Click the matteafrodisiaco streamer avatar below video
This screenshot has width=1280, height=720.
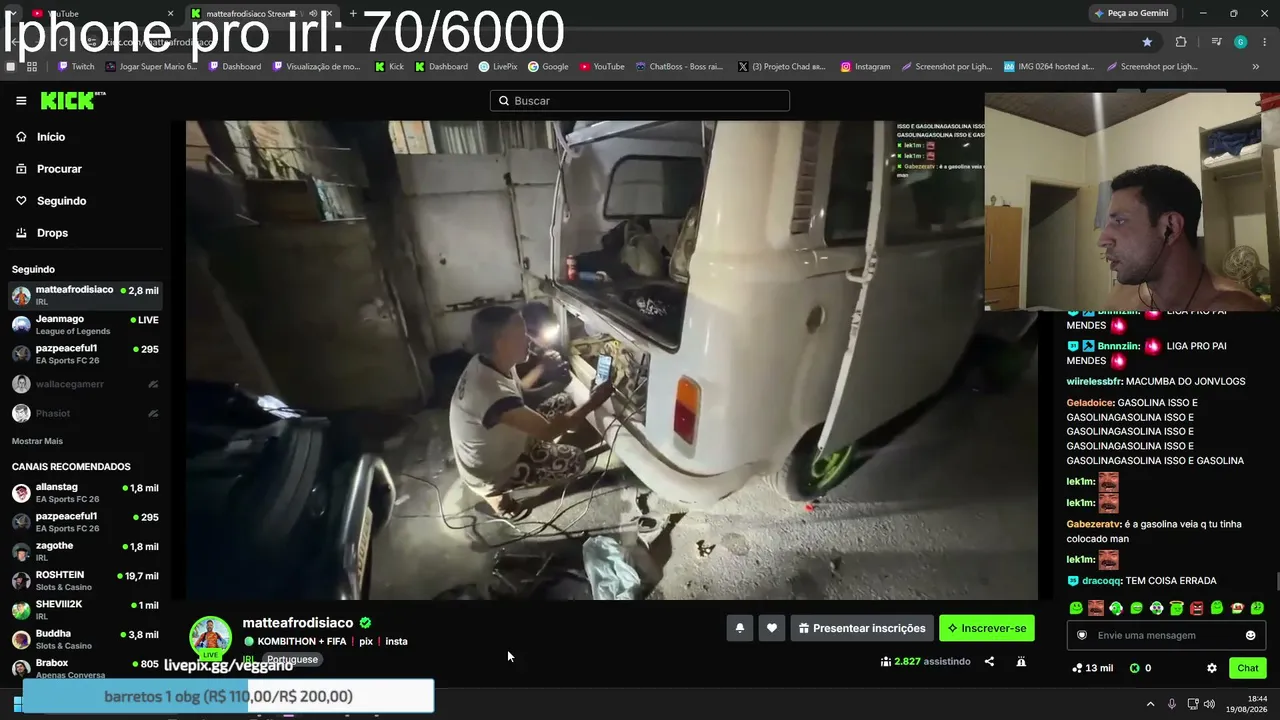(x=211, y=637)
